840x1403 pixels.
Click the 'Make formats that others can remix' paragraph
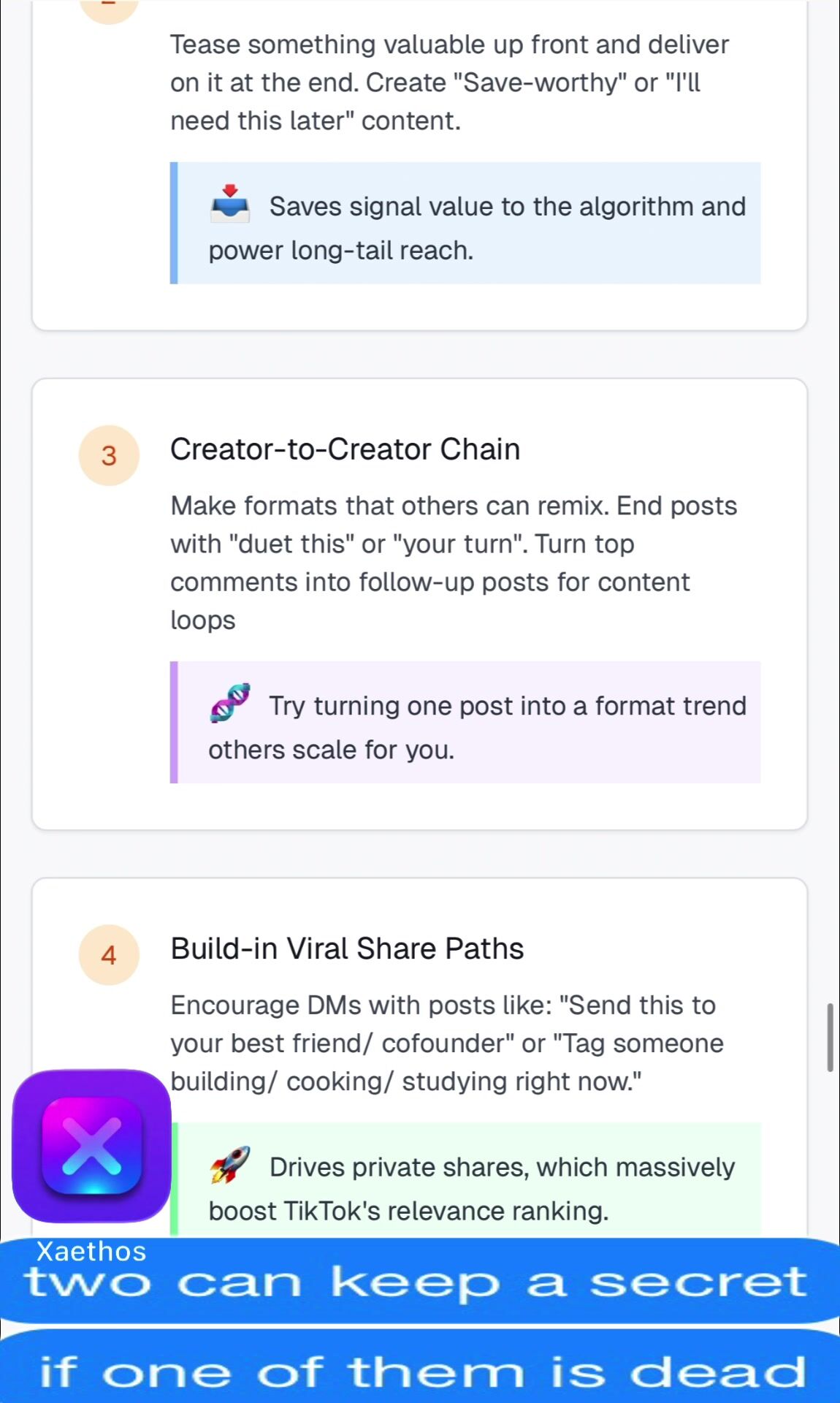point(453,563)
